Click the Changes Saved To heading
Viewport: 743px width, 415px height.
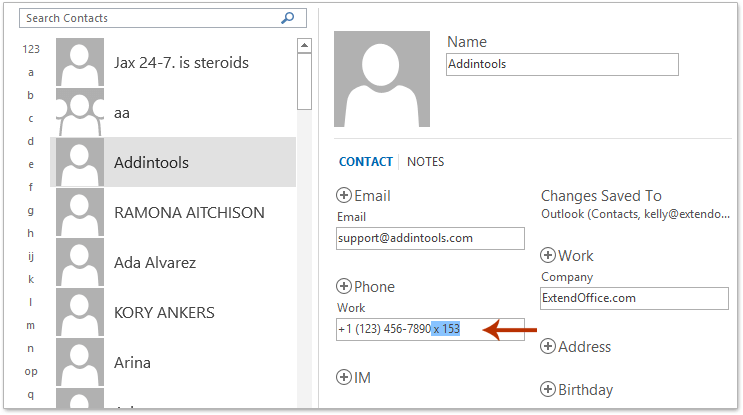coord(601,196)
